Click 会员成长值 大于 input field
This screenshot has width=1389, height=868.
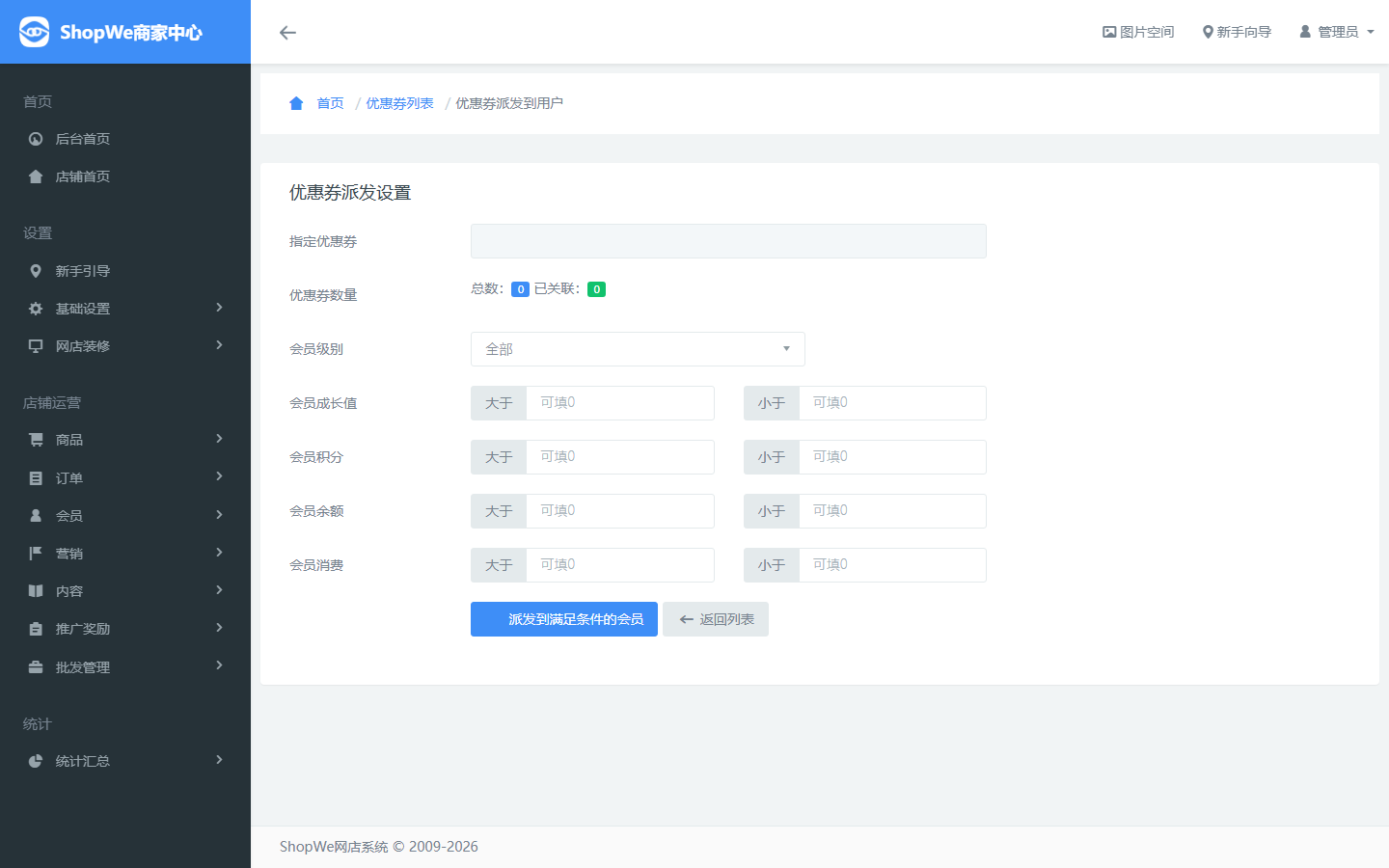tap(620, 403)
